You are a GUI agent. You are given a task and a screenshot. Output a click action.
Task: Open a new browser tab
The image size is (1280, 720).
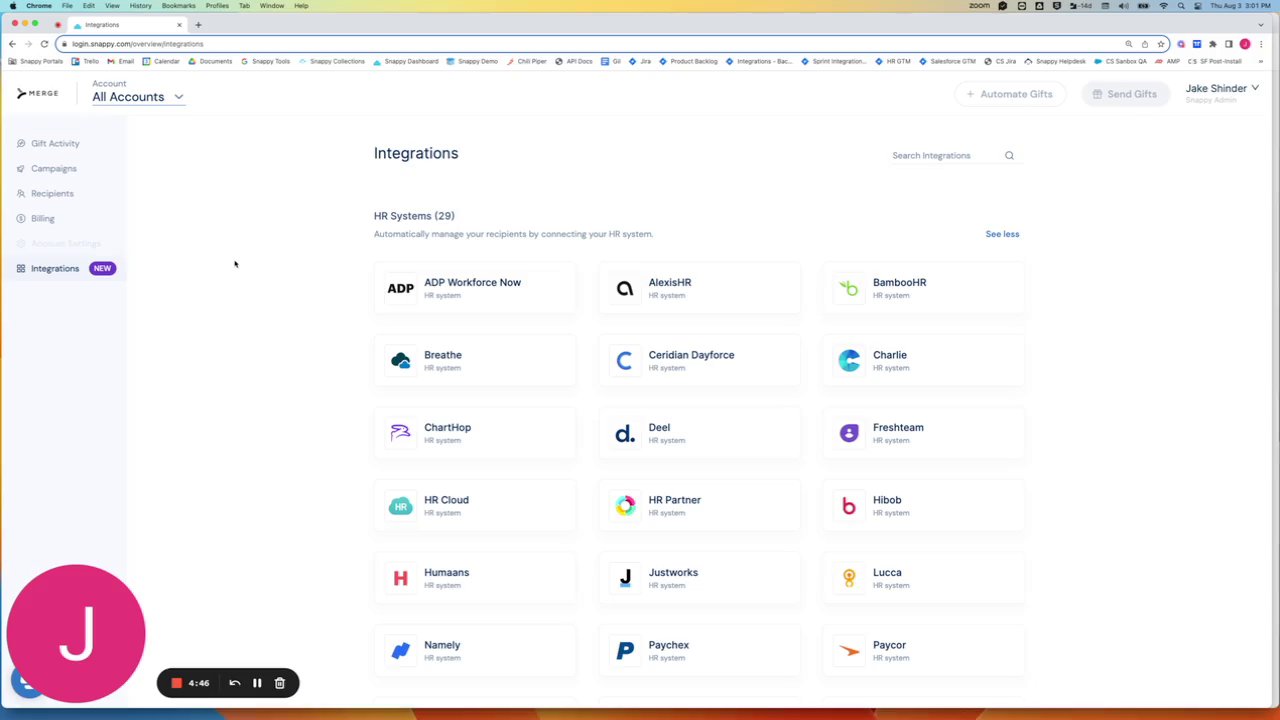pyautogui.click(x=198, y=24)
